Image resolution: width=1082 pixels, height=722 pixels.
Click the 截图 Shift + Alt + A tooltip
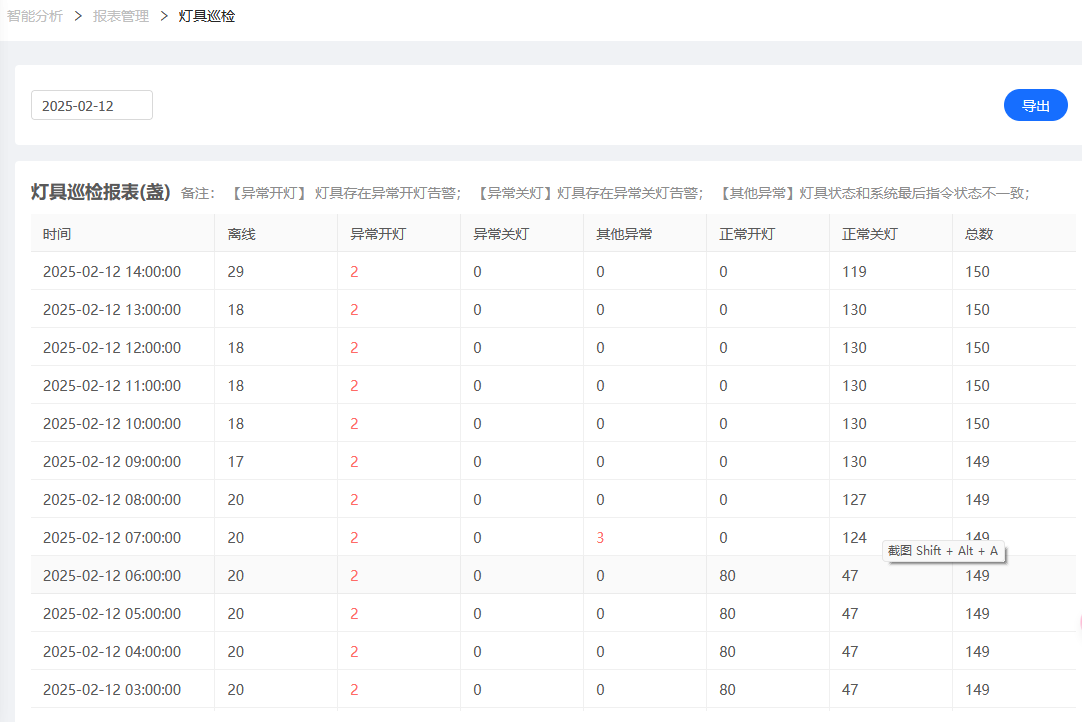[x=943, y=551]
